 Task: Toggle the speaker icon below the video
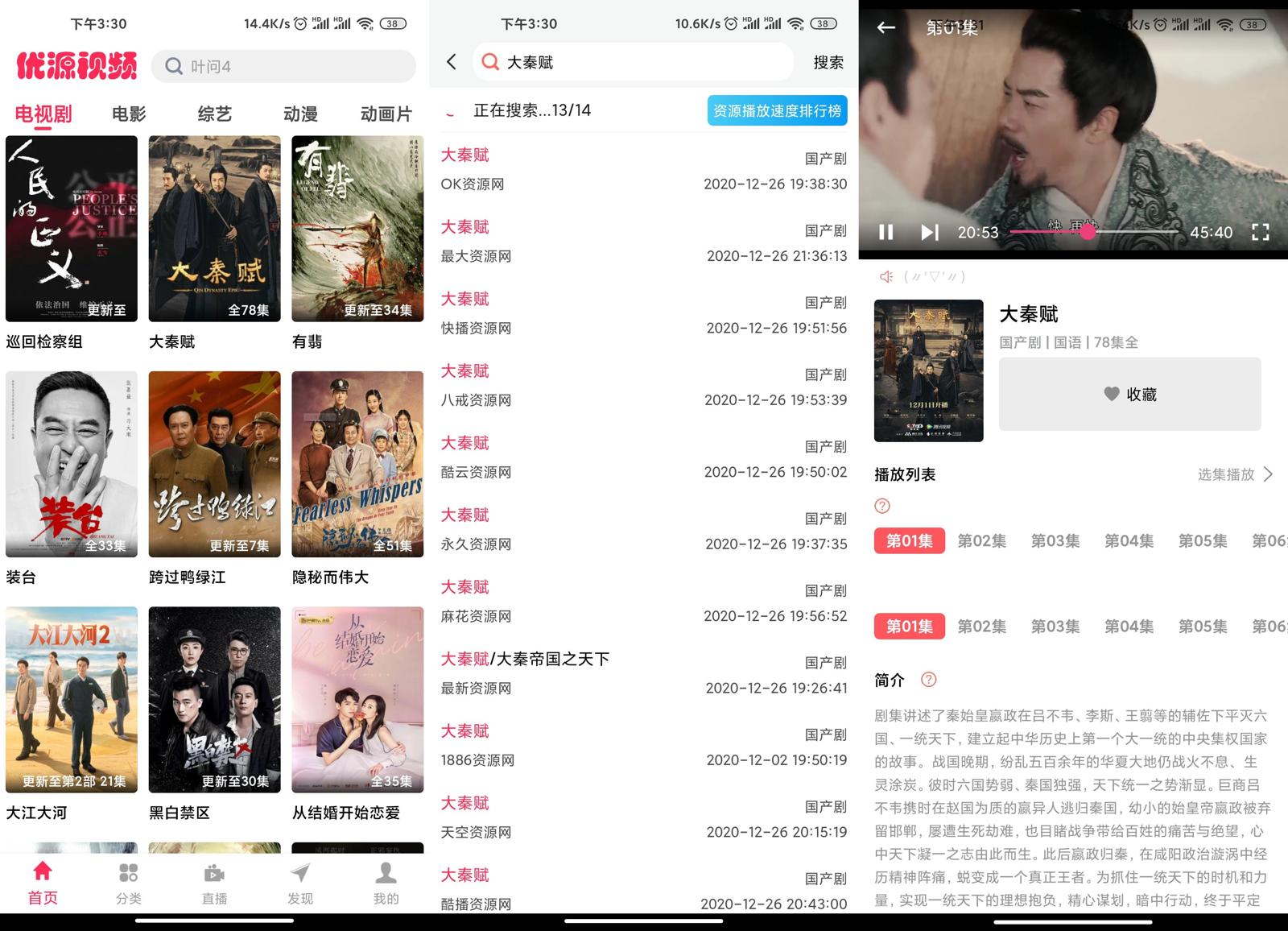pos(886,276)
